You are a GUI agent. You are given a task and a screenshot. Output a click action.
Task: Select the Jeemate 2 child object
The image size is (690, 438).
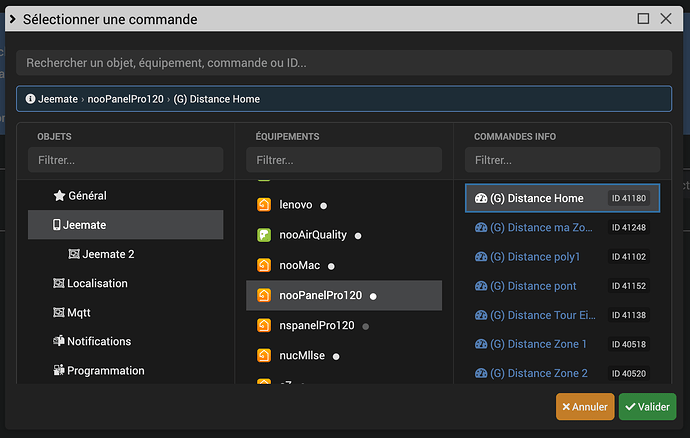125,254
